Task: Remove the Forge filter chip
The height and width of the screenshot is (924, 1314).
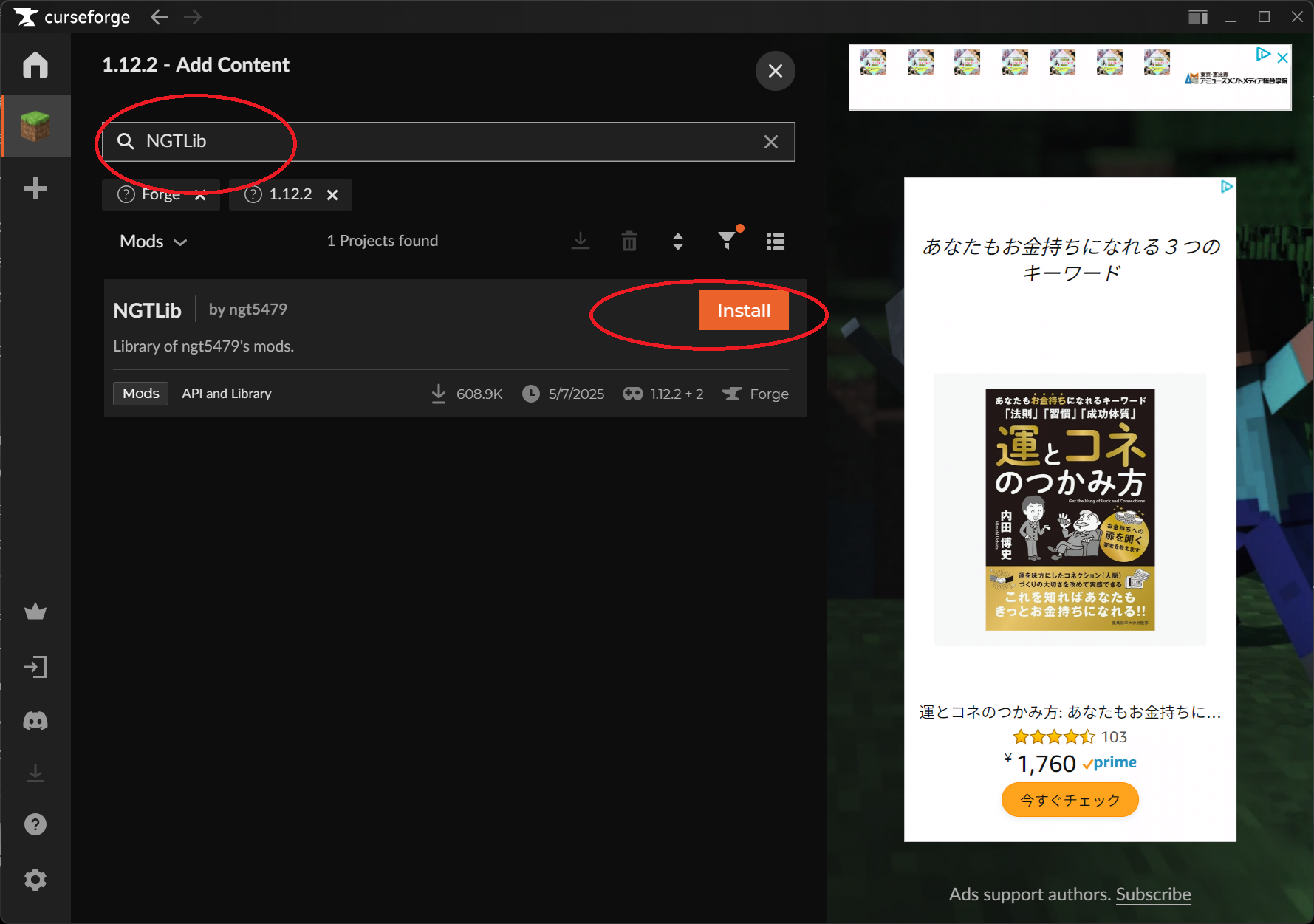Action: pos(199,195)
